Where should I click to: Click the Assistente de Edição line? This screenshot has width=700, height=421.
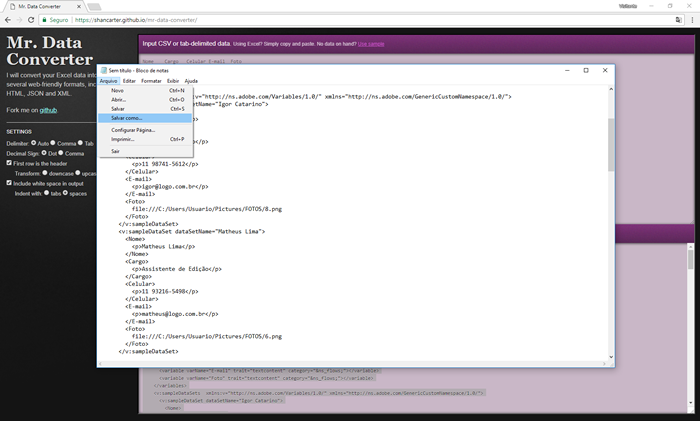pyautogui.click(x=176, y=269)
